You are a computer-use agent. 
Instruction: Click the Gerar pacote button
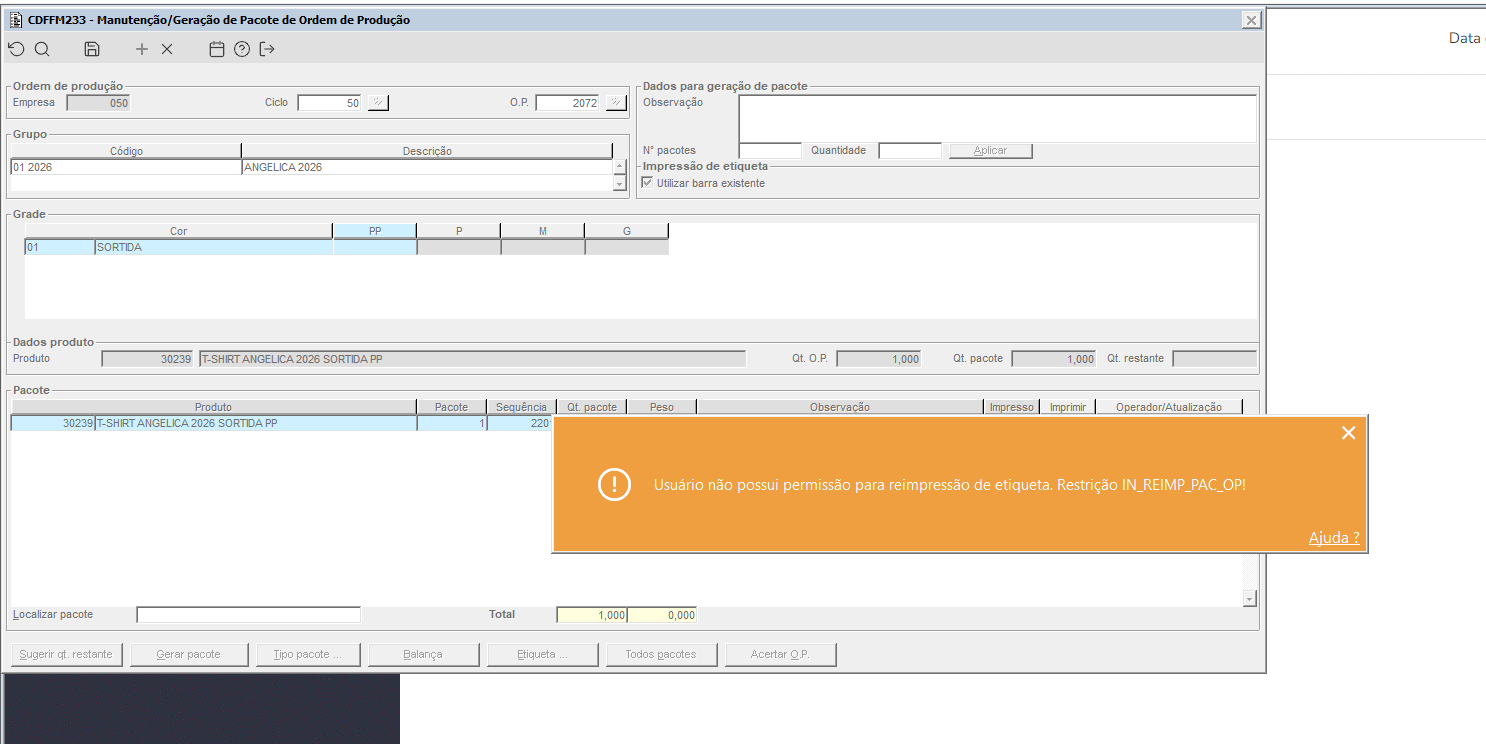[188, 654]
